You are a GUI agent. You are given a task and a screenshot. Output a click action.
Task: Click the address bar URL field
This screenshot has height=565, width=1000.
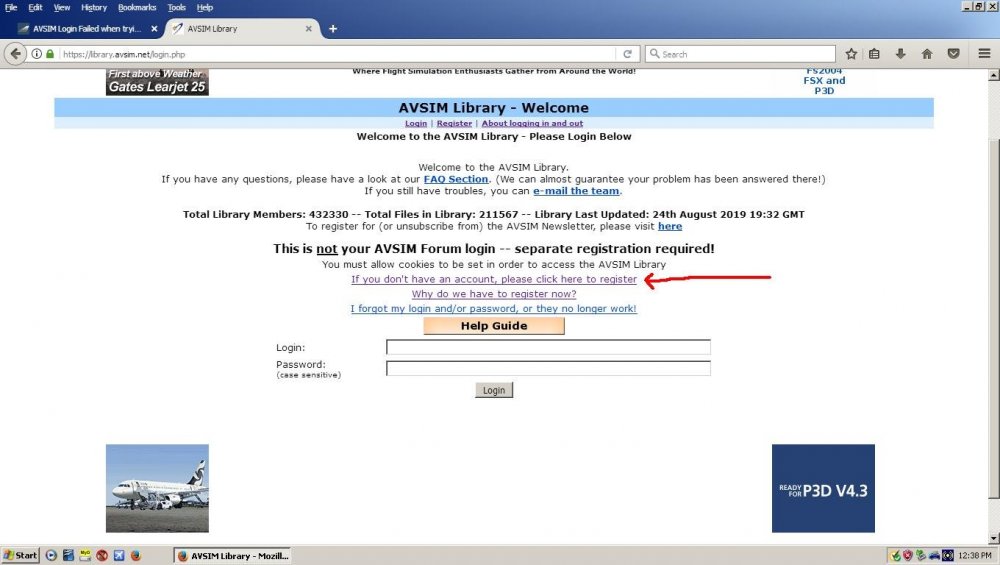(x=338, y=54)
